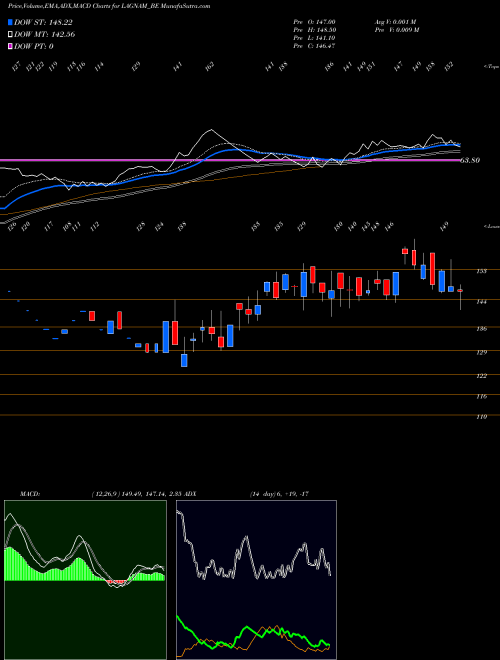The width and height of the screenshot is (500, 660).
Task: Click the 110 price axis label
Action: click(481, 417)
